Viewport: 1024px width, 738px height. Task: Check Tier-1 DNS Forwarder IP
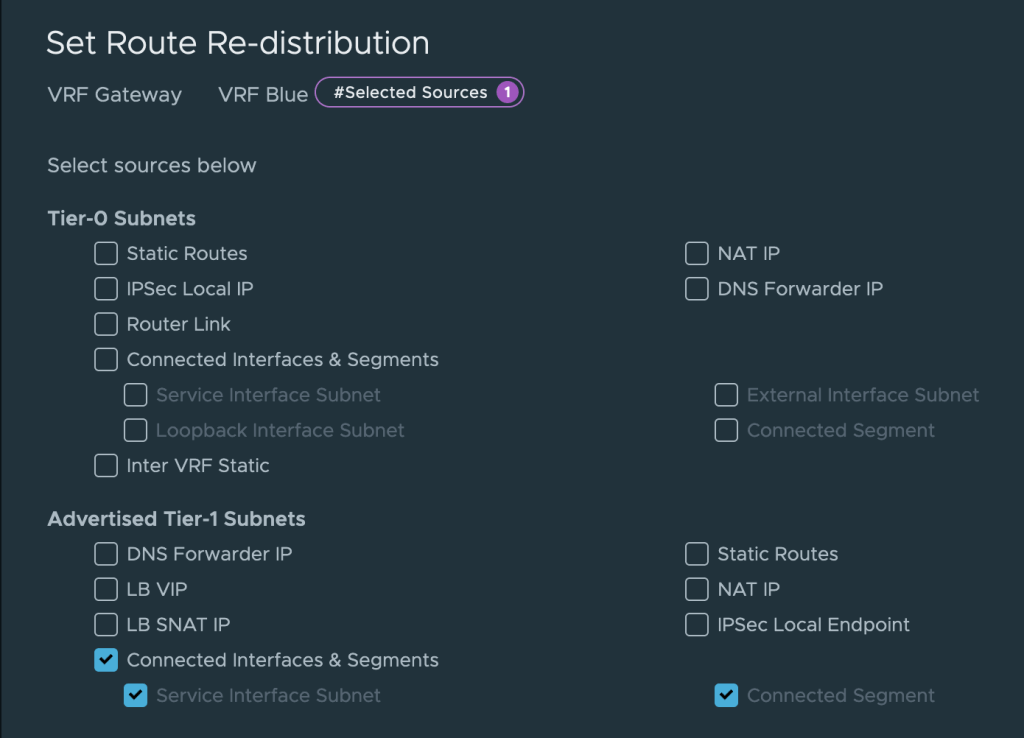pyautogui.click(x=106, y=554)
